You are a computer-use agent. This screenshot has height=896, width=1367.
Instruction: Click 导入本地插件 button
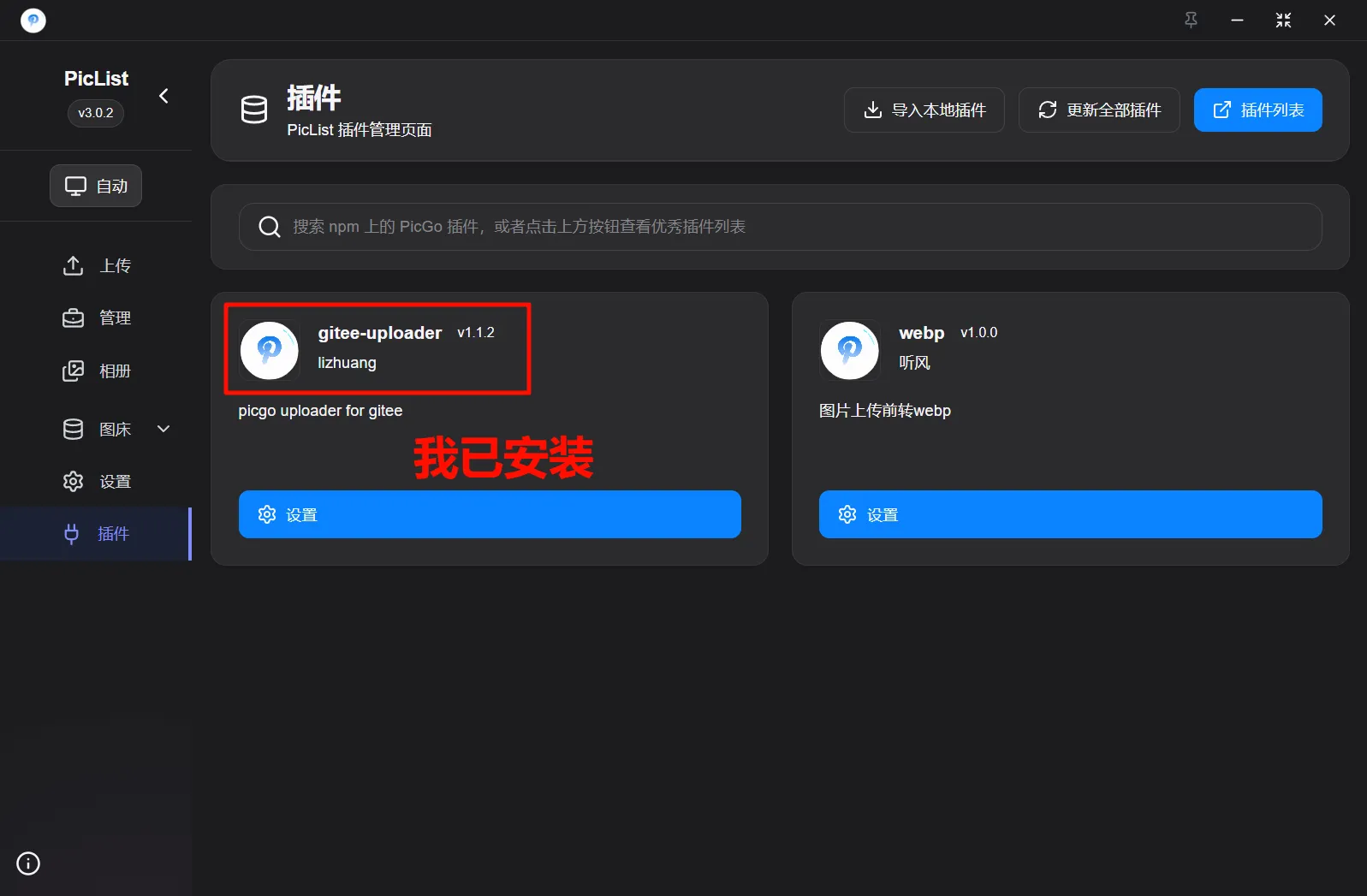coord(924,110)
